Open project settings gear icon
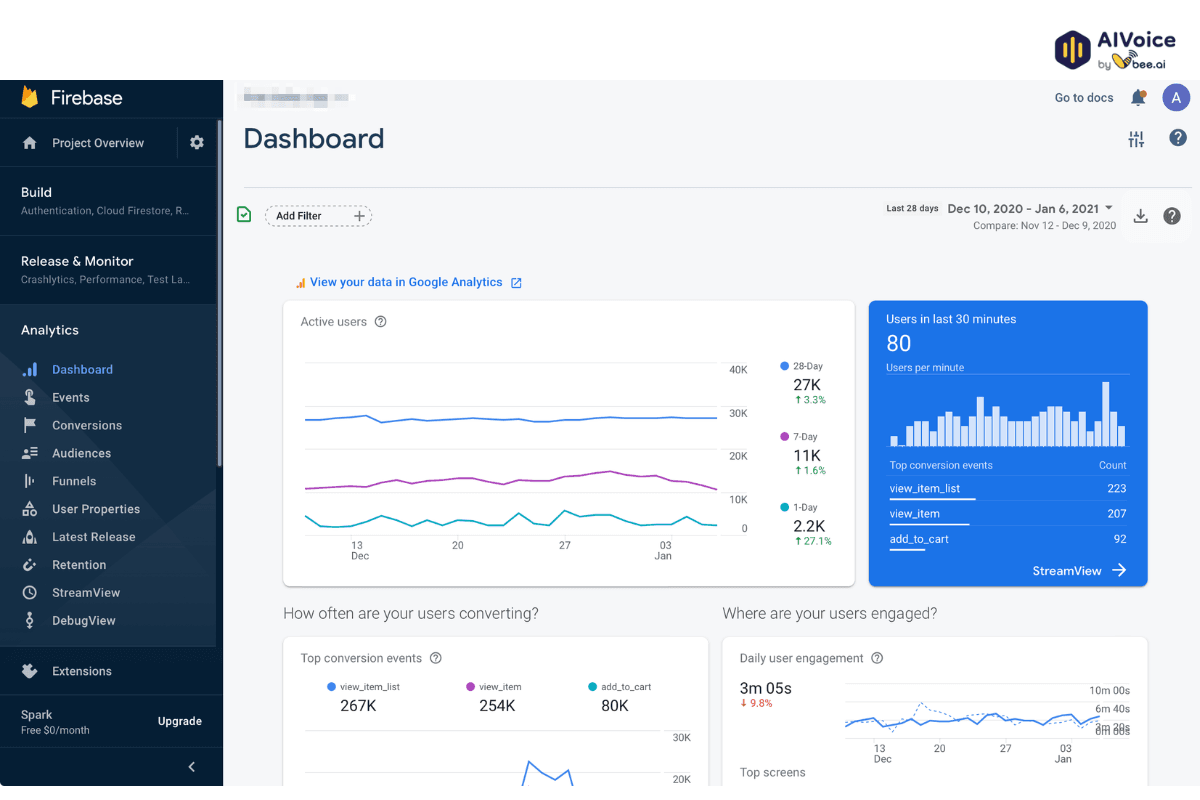The height and width of the screenshot is (800, 1200). (197, 142)
